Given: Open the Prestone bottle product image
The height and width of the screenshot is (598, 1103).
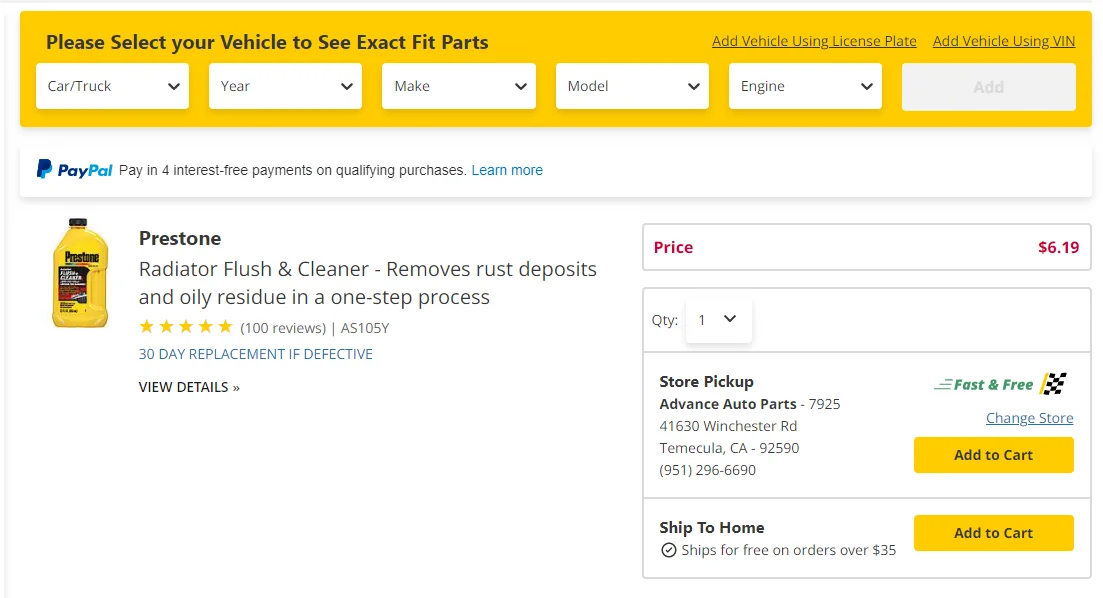Looking at the screenshot, I should 80,273.
